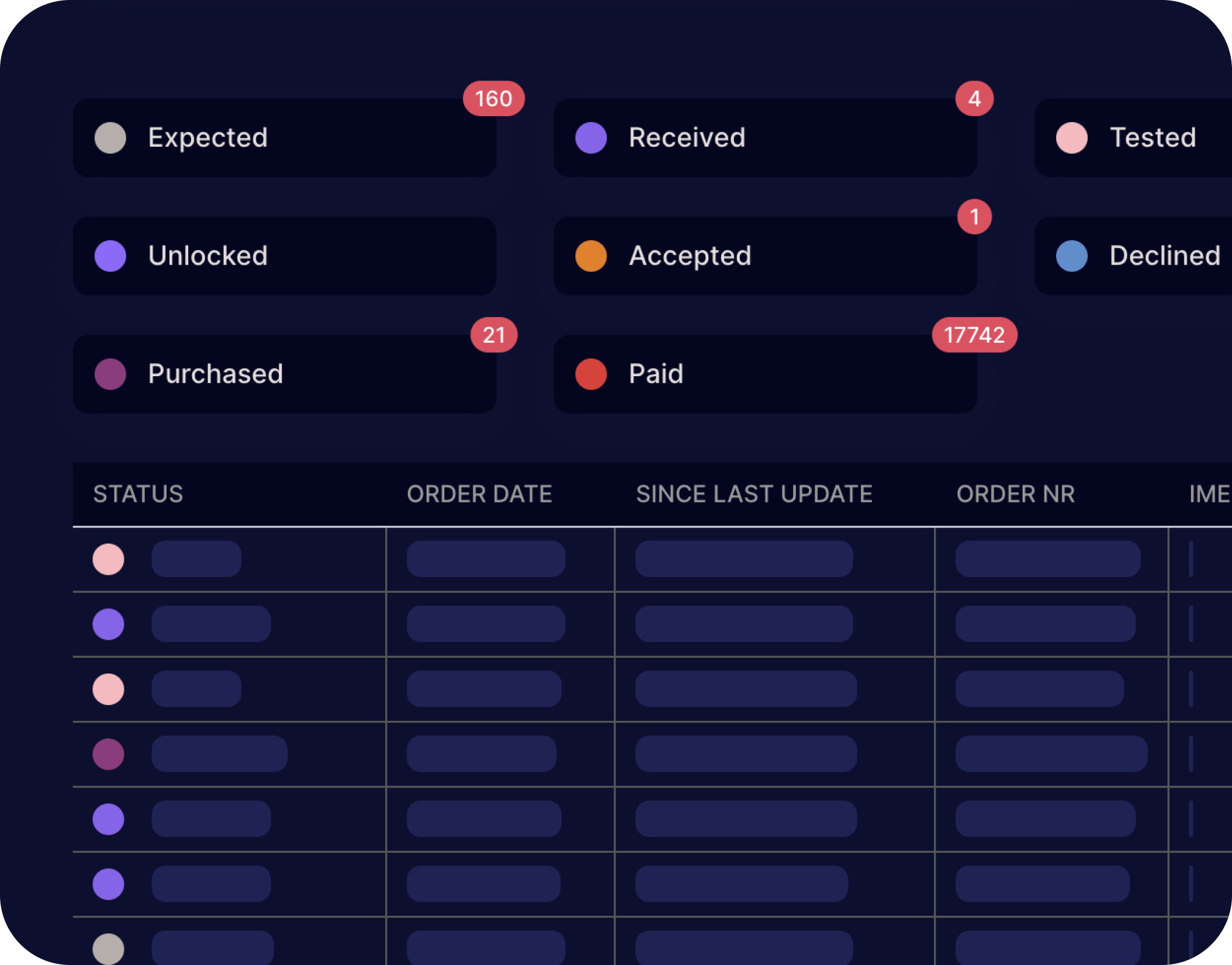Click the red dot beside Paid
Screen dimensions: 1232x965
[591, 374]
